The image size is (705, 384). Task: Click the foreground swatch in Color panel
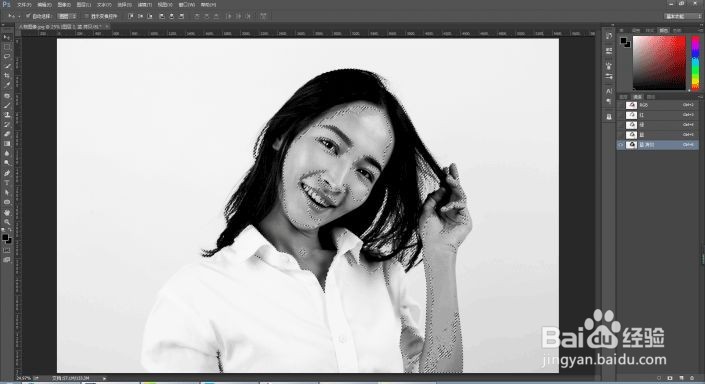[x=624, y=41]
